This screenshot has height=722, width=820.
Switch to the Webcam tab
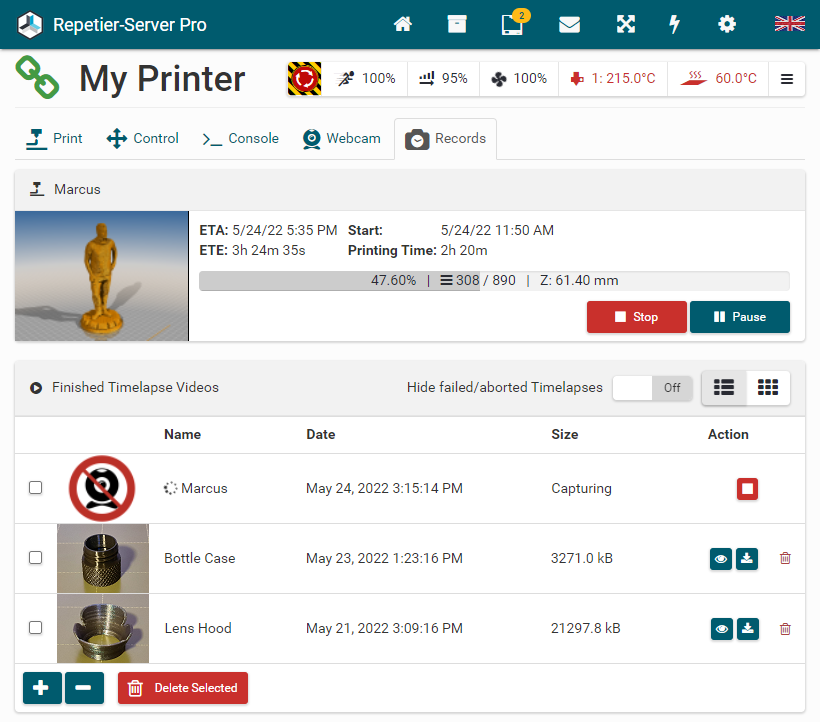pos(342,139)
